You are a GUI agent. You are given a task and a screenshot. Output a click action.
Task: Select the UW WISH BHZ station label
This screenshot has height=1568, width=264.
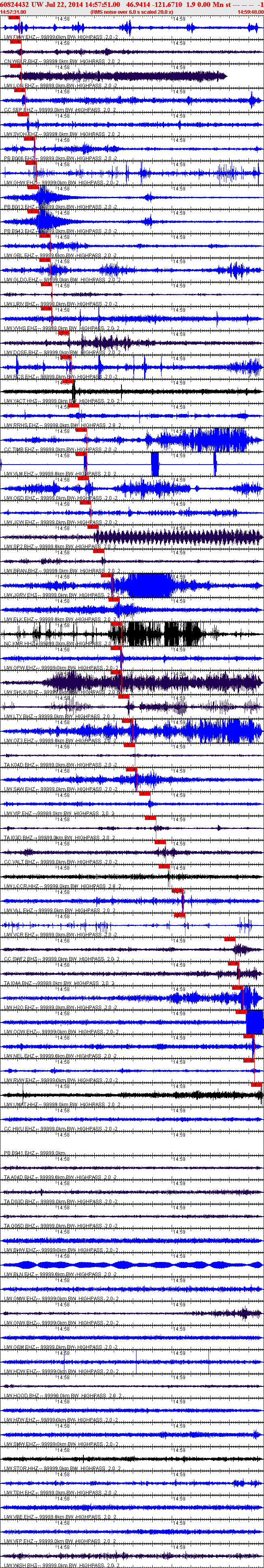coord(62,1565)
